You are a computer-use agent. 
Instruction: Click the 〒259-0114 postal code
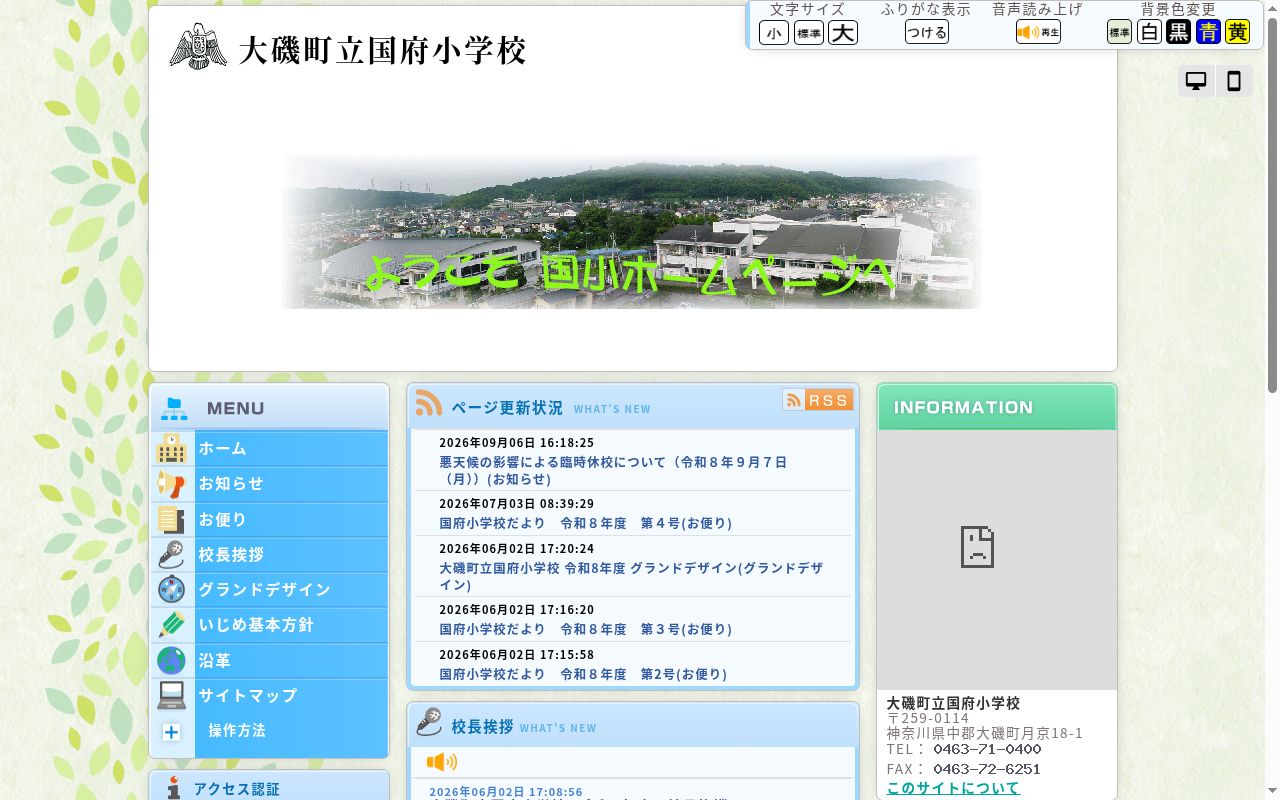[928, 718]
